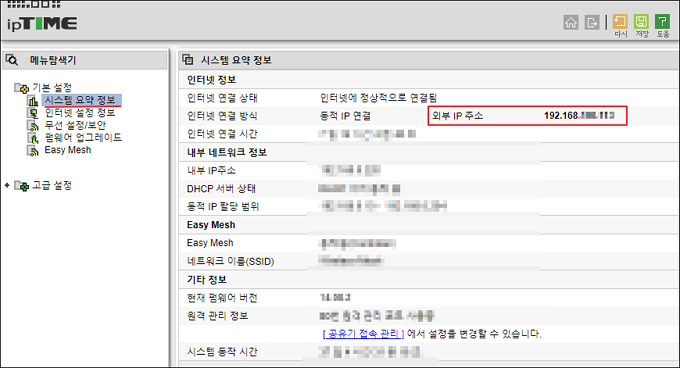Click the Easy Mesh tree icon
This screenshot has height=368, width=680.
pyautogui.click(x=33, y=150)
